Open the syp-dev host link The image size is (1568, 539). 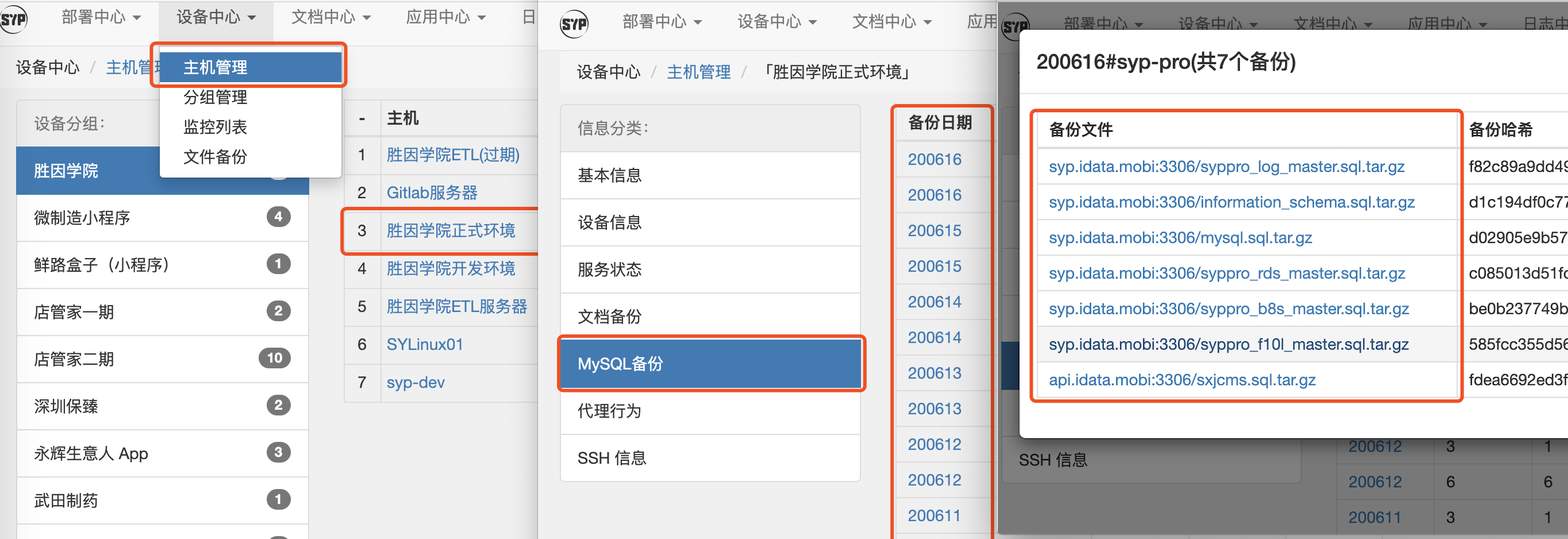(416, 382)
